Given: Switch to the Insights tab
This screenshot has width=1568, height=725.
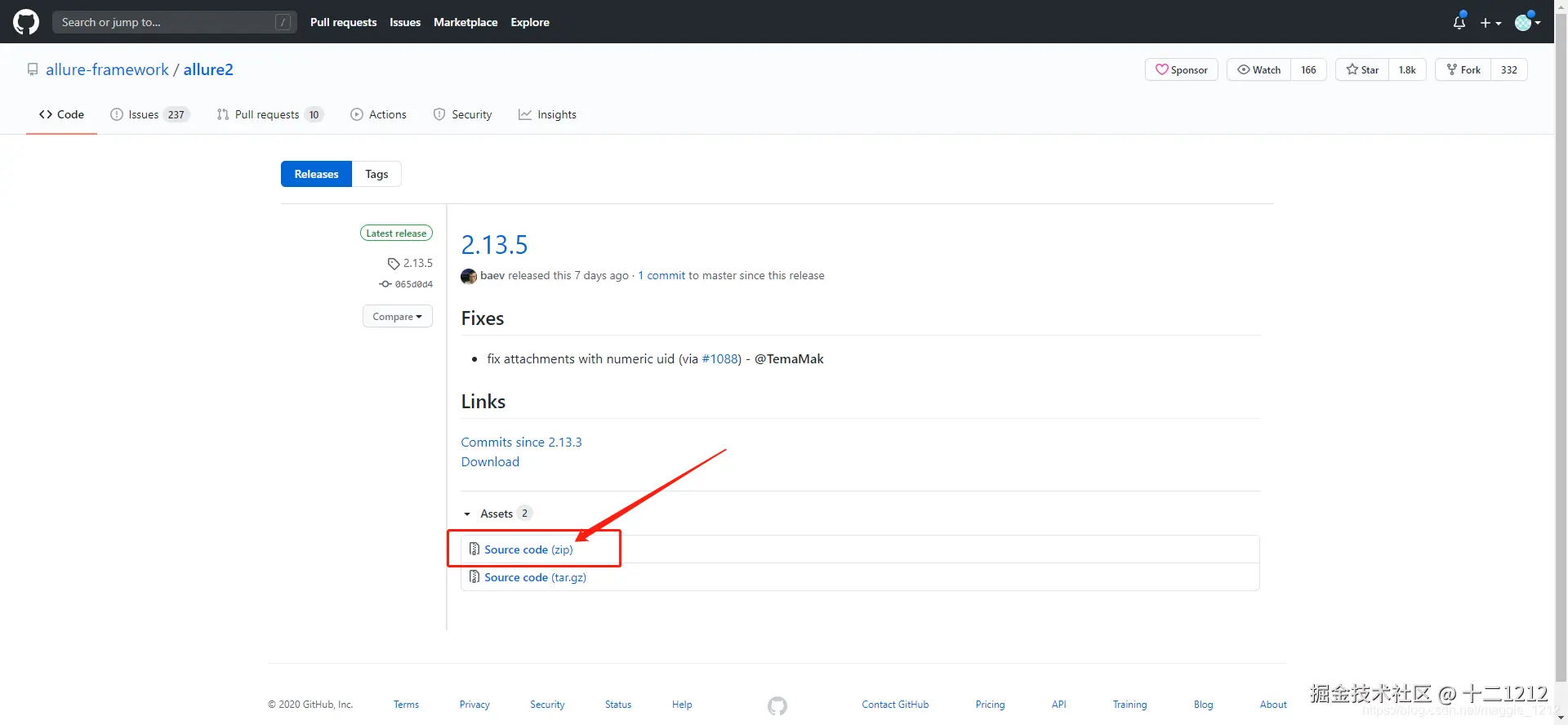Looking at the screenshot, I should [x=547, y=114].
